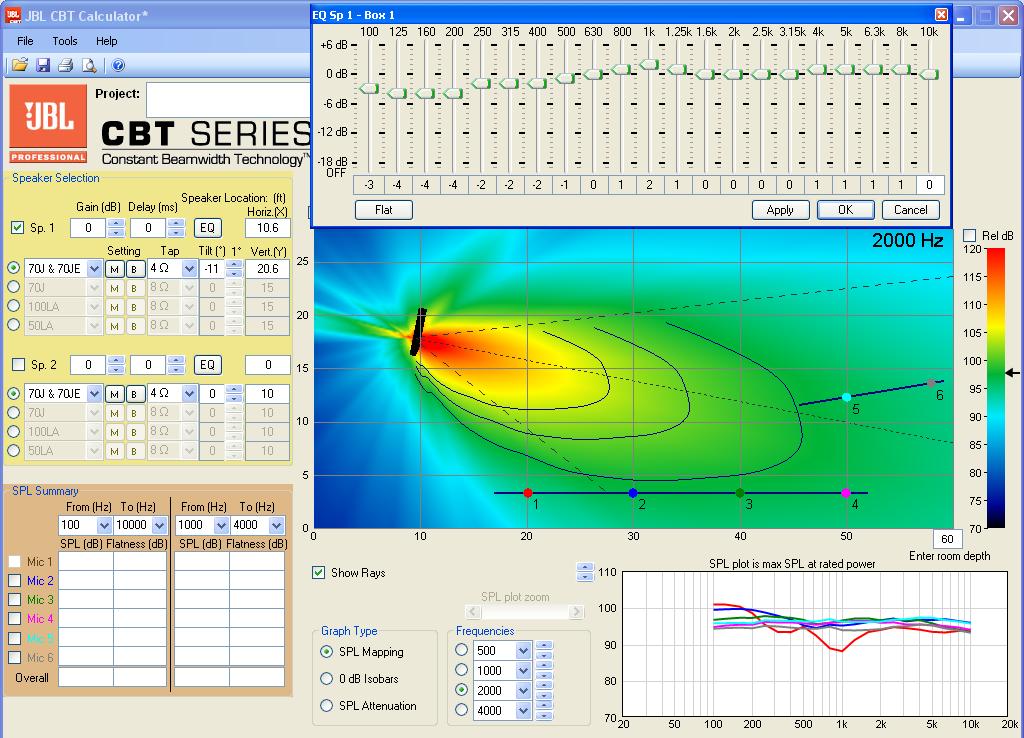
Task: Click the green Mic 3 marker on map
Action: click(x=740, y=493)
